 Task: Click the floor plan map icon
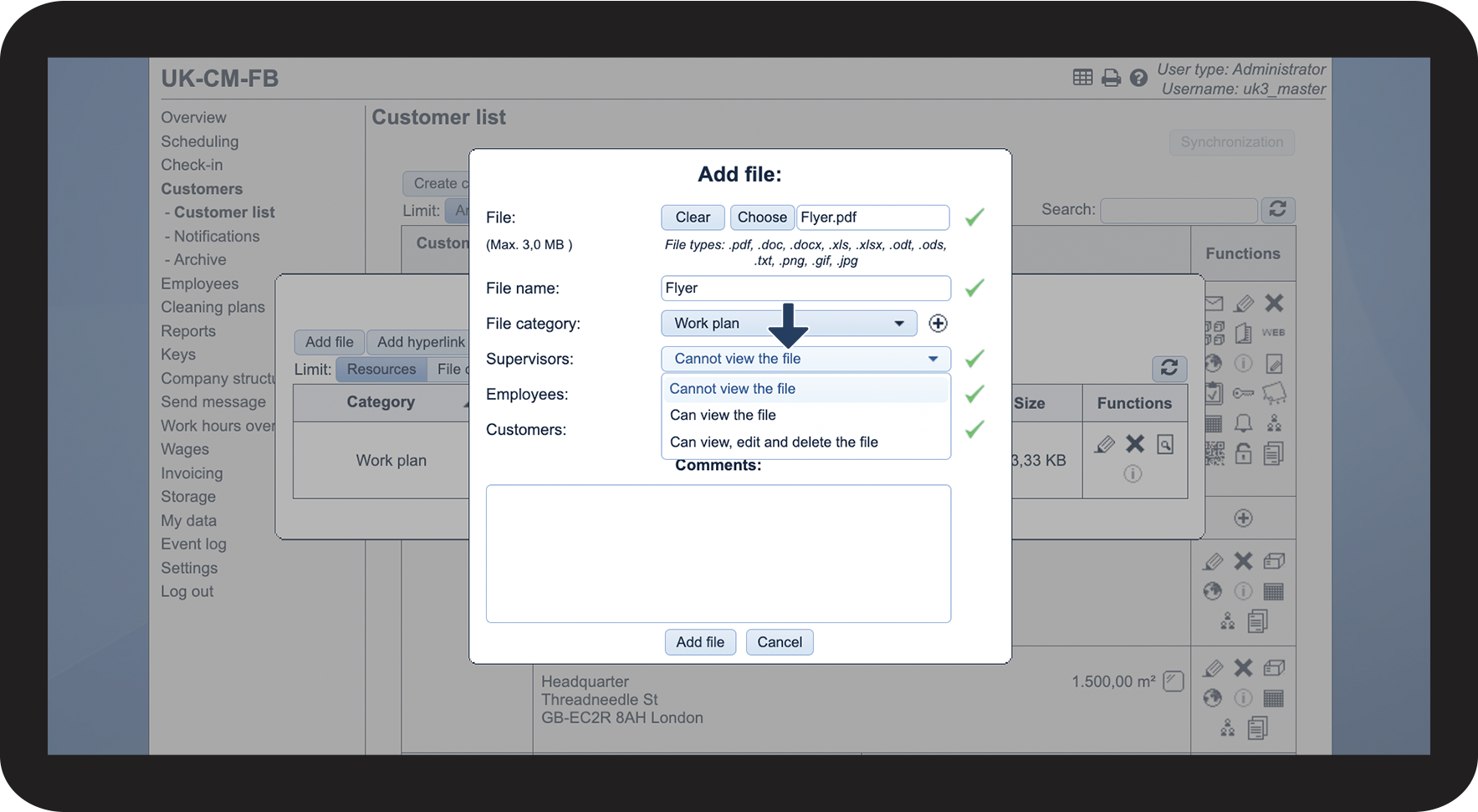1274,393
